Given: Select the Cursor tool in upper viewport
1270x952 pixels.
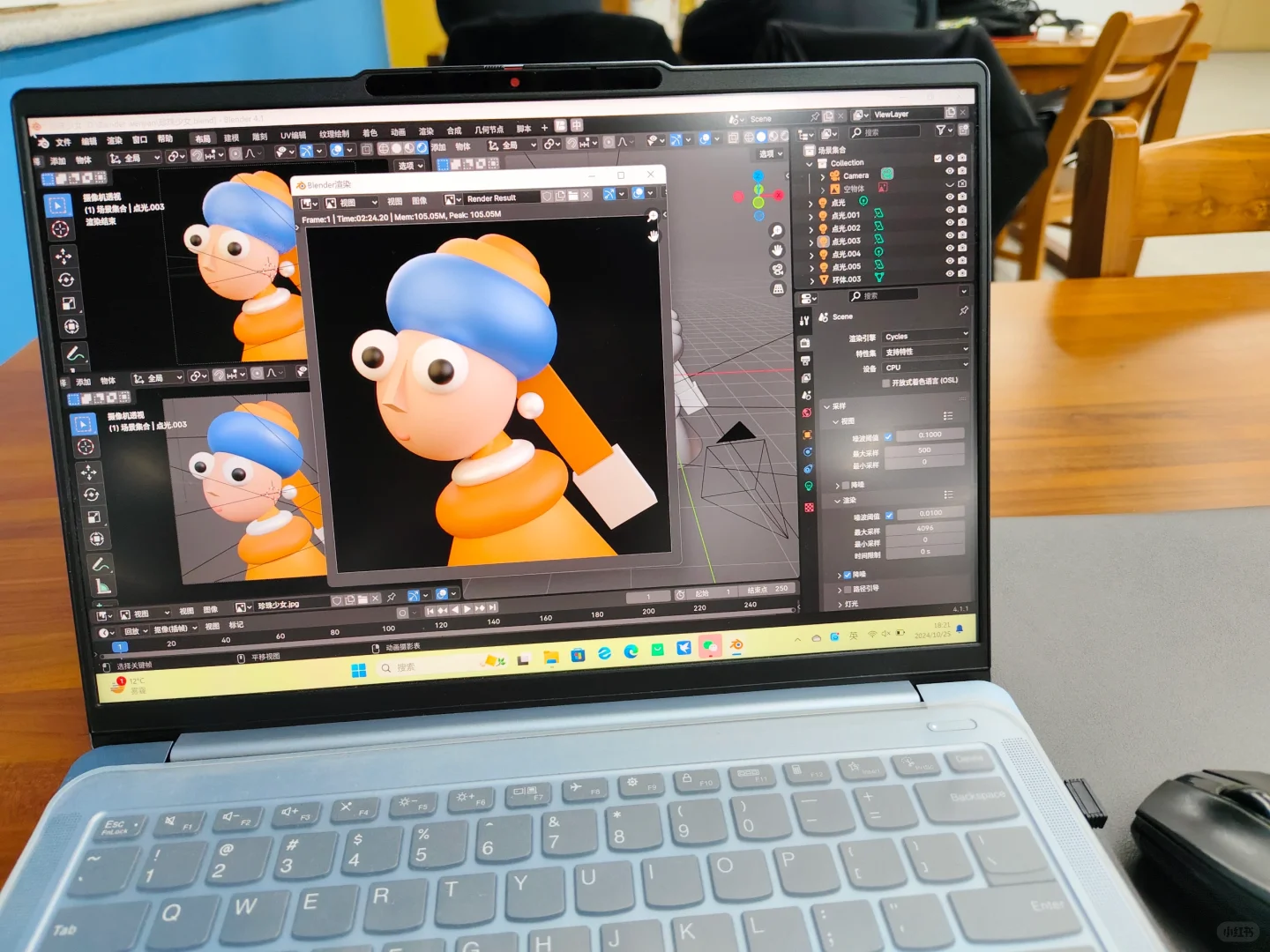Looking at the screenshot, I should [x=61, y=229].
